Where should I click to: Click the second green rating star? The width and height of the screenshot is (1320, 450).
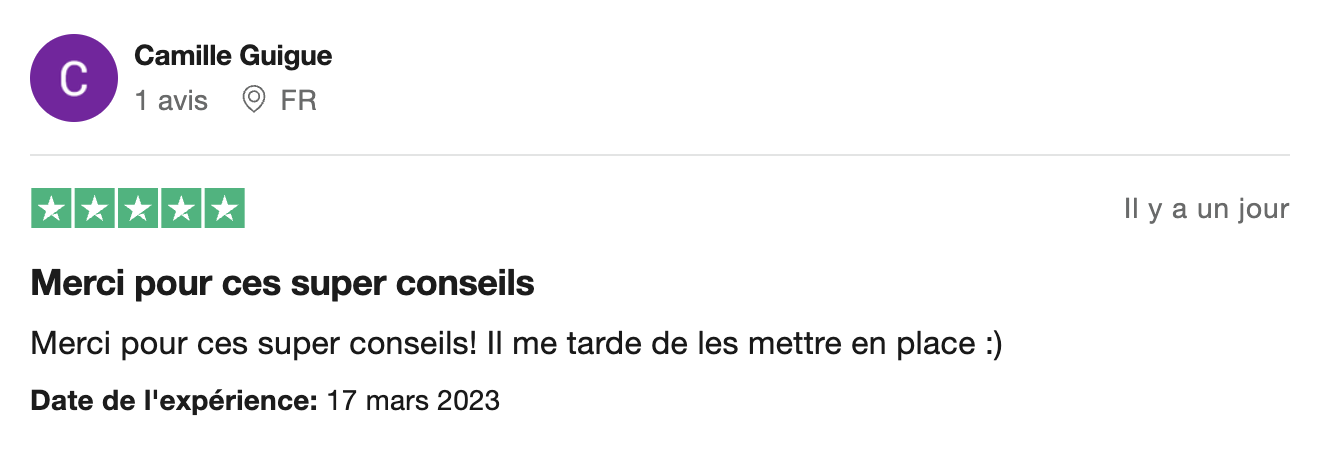(x=95, y=209)
